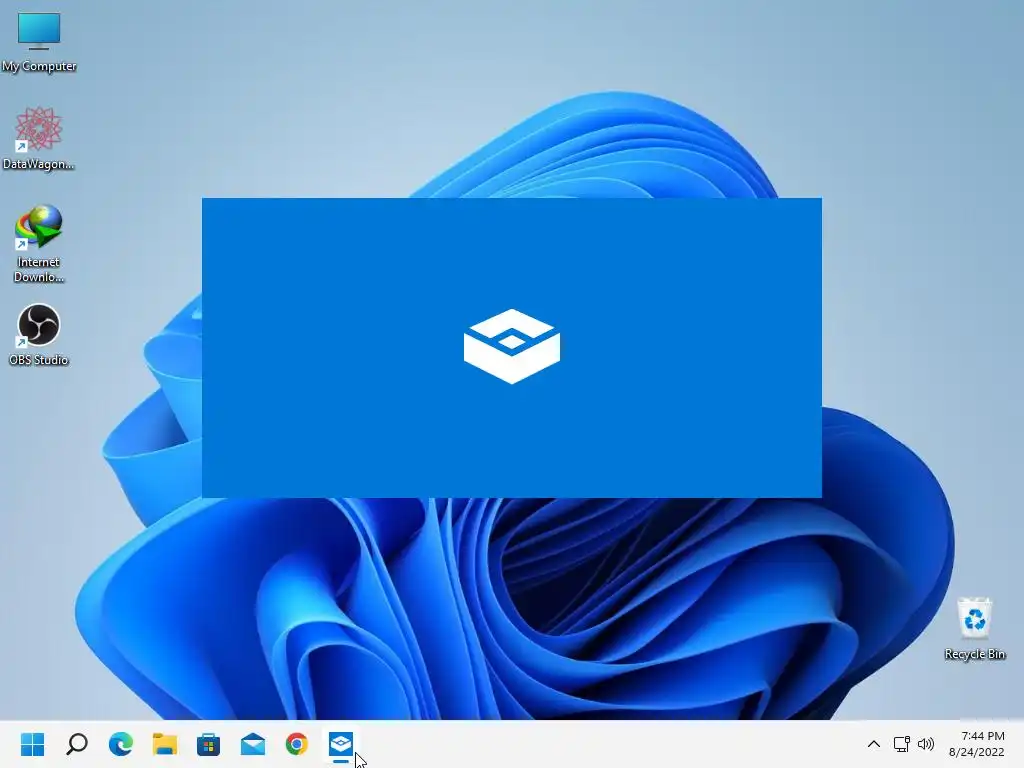Launch Internet Download Manager shortcut
Image resolution: width=1024 pixels, height=768 pixels.
[x=39, y=244]
